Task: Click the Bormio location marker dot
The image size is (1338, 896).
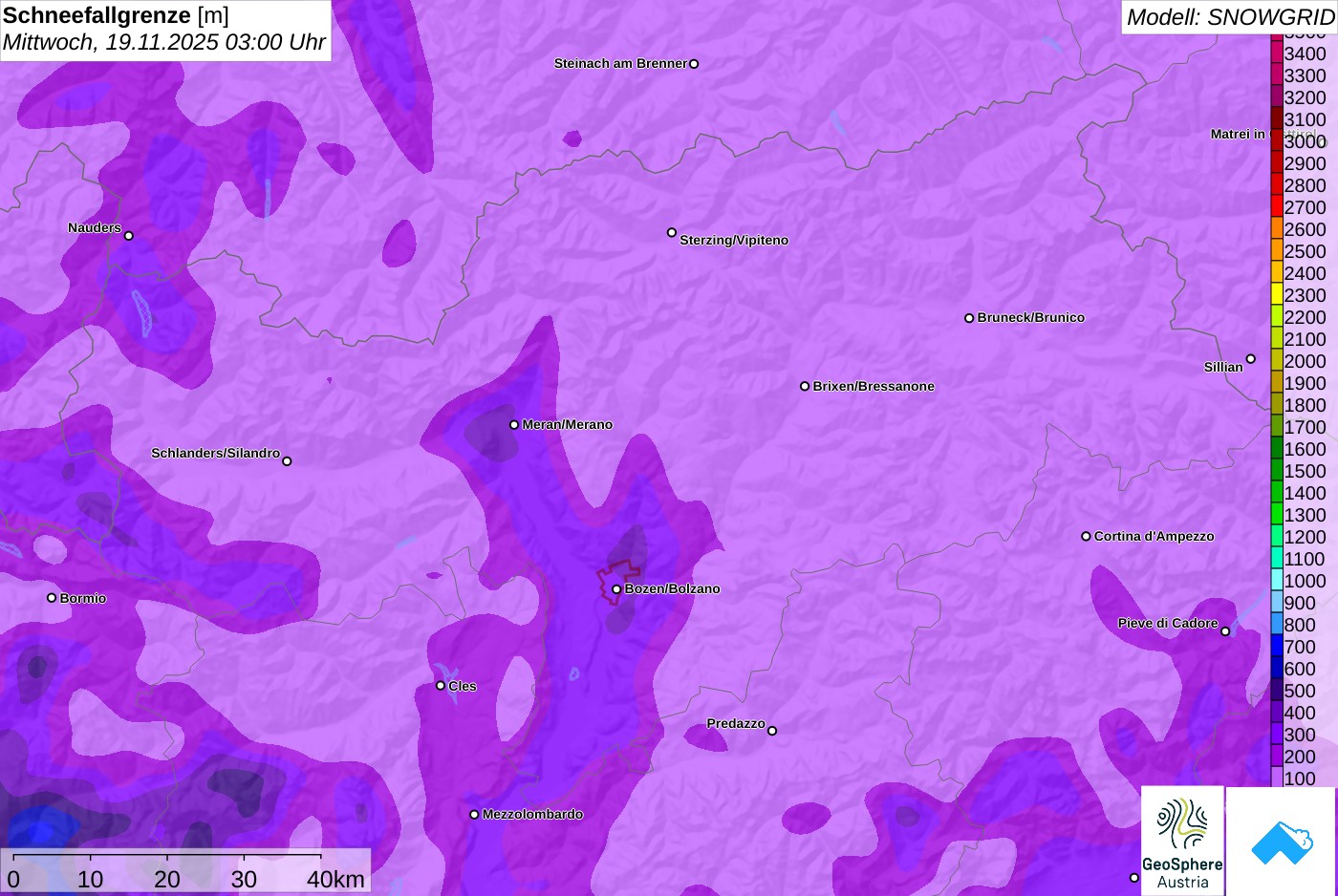Action: click(52, 598)
